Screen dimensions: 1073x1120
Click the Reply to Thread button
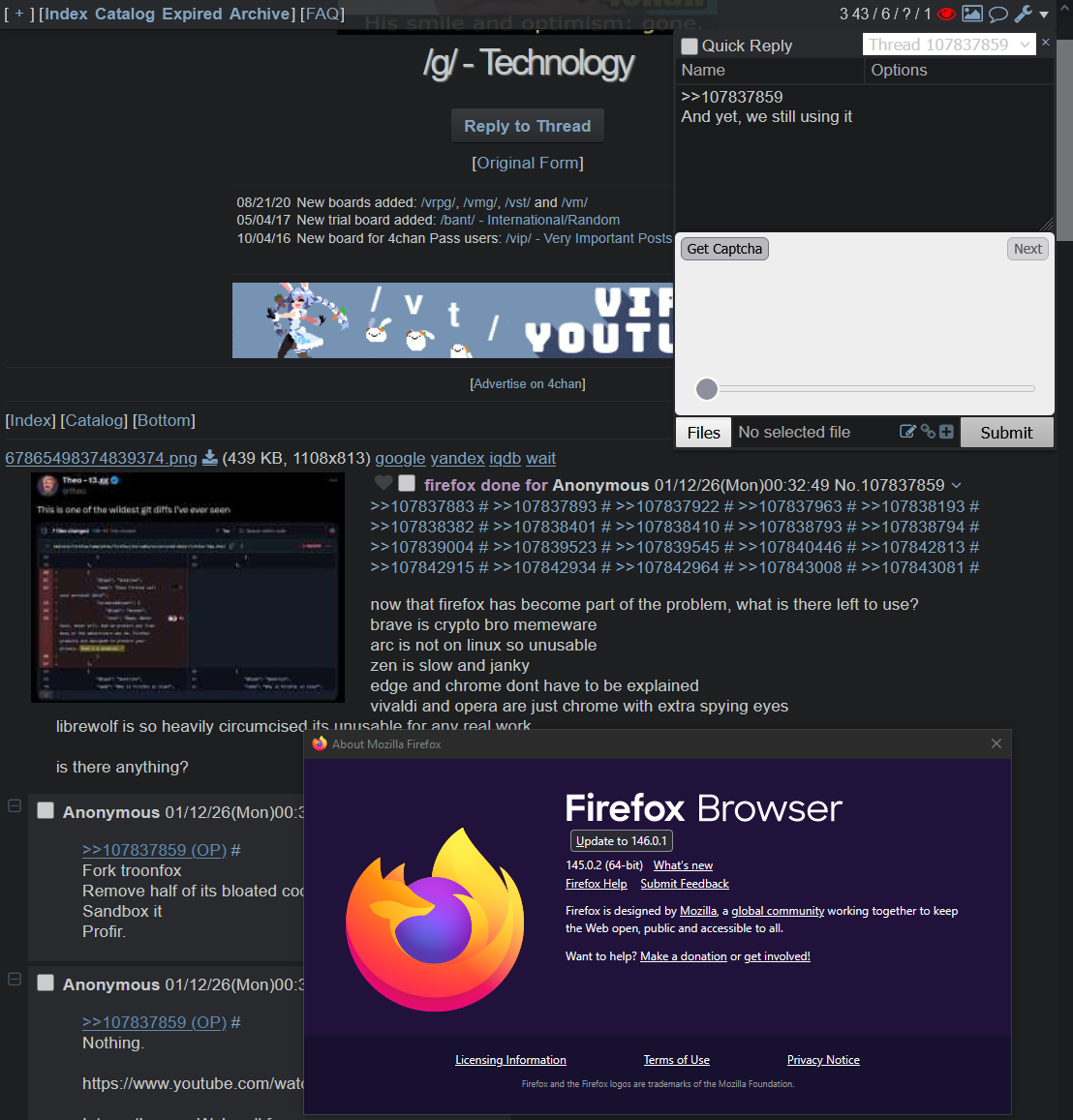[527, 126]
